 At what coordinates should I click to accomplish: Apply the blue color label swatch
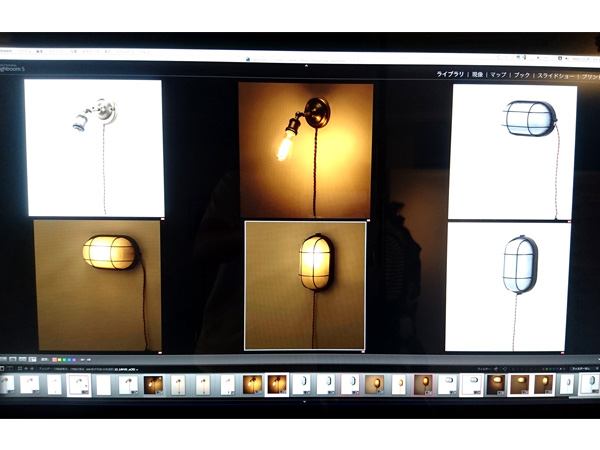69,360
